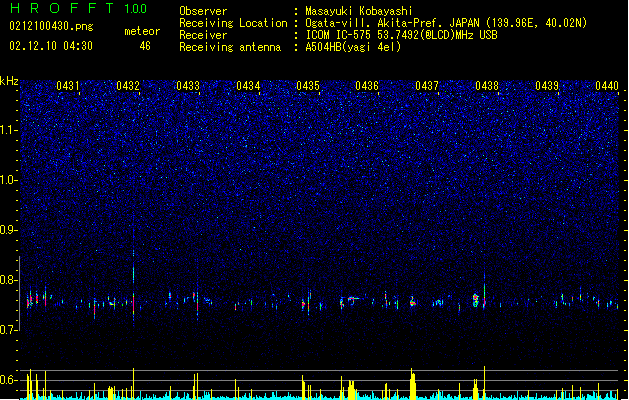
Task: Click the 0433 time marker
Action: pyautogui.click(x=188, y=86)
